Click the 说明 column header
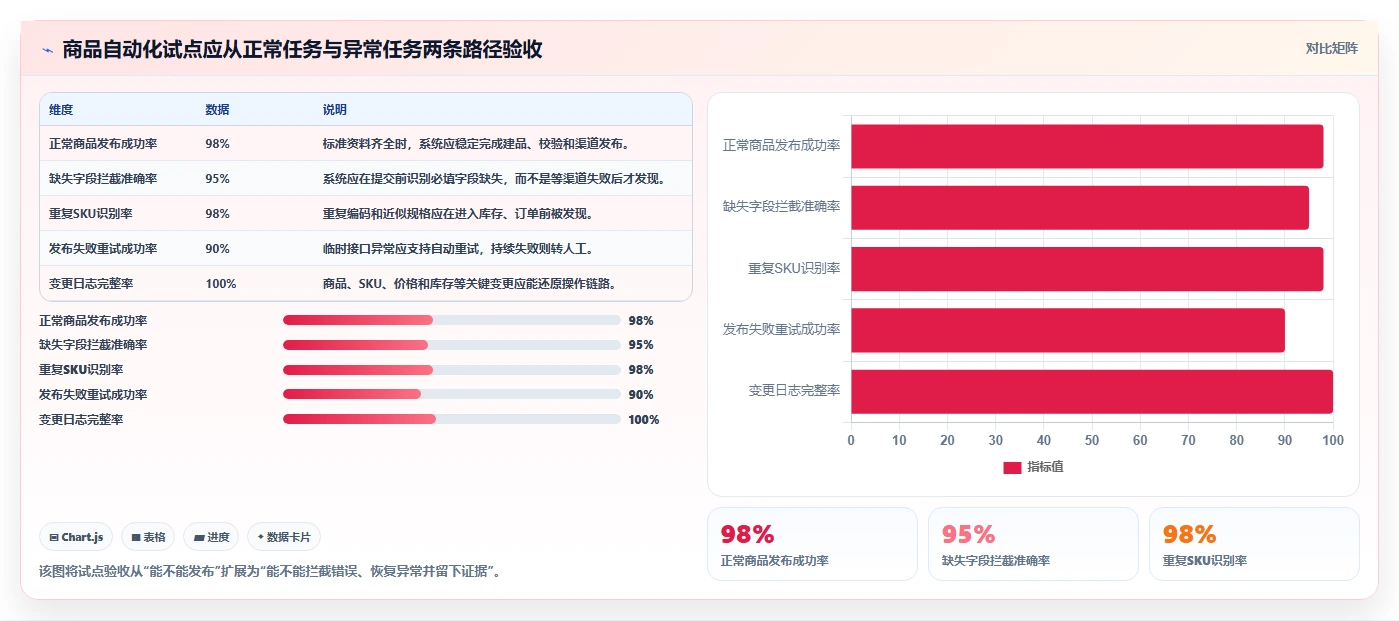This screenshot has width=1399, height=621. pyautogui.click(x=335, y=109)
